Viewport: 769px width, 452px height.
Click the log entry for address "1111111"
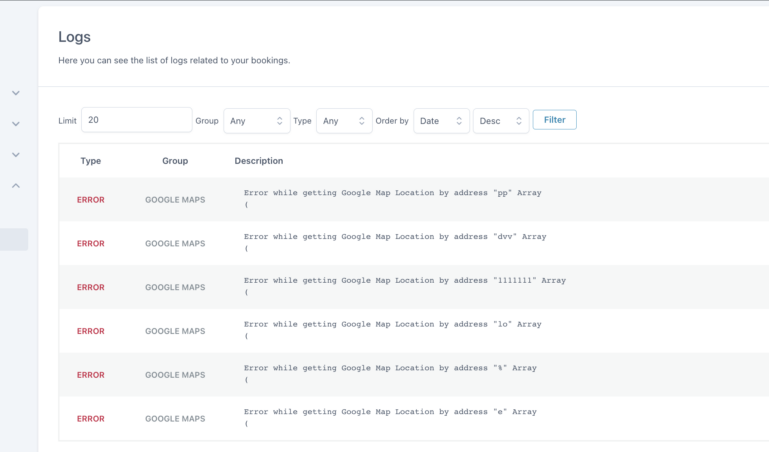(x=404, y=281)
